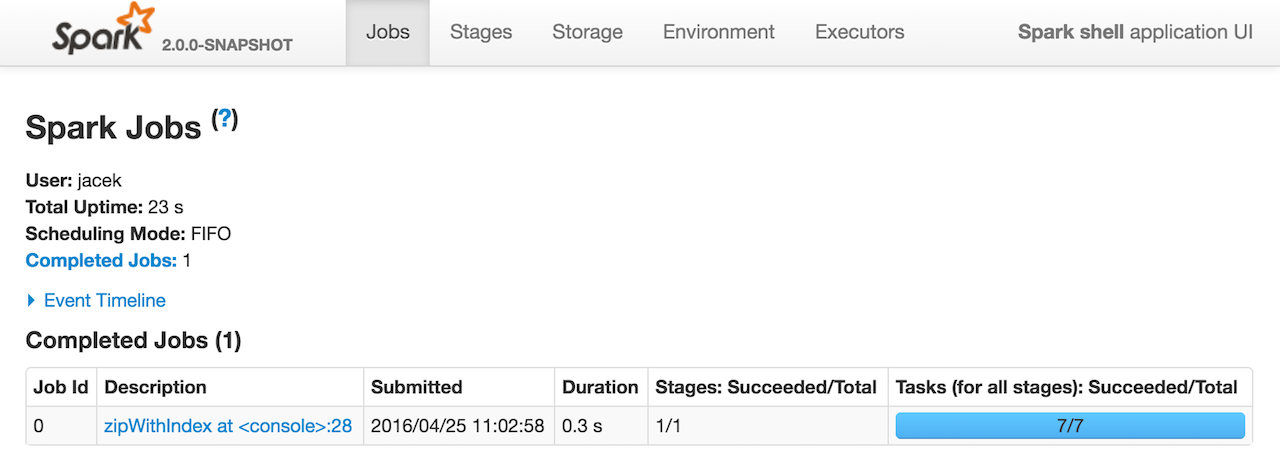
Task: Select the Environment tab
Action: pos(718,32)
